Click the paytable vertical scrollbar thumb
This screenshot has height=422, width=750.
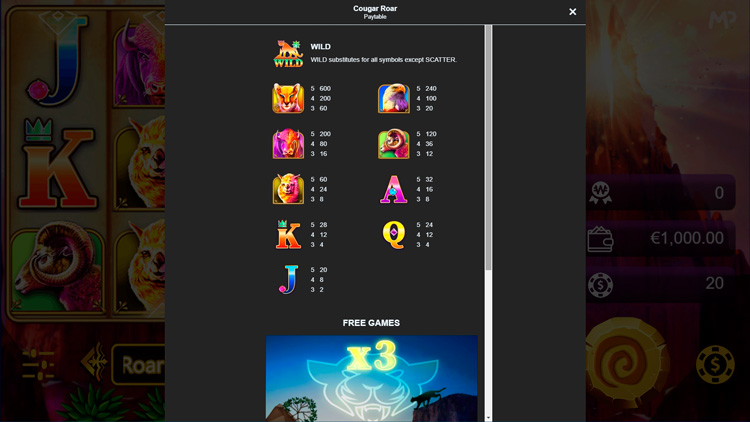[488, 147]
